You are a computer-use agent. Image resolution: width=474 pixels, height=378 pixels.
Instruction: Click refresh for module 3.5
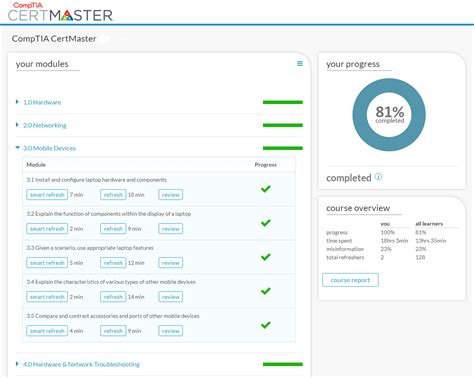click(113, 331)
